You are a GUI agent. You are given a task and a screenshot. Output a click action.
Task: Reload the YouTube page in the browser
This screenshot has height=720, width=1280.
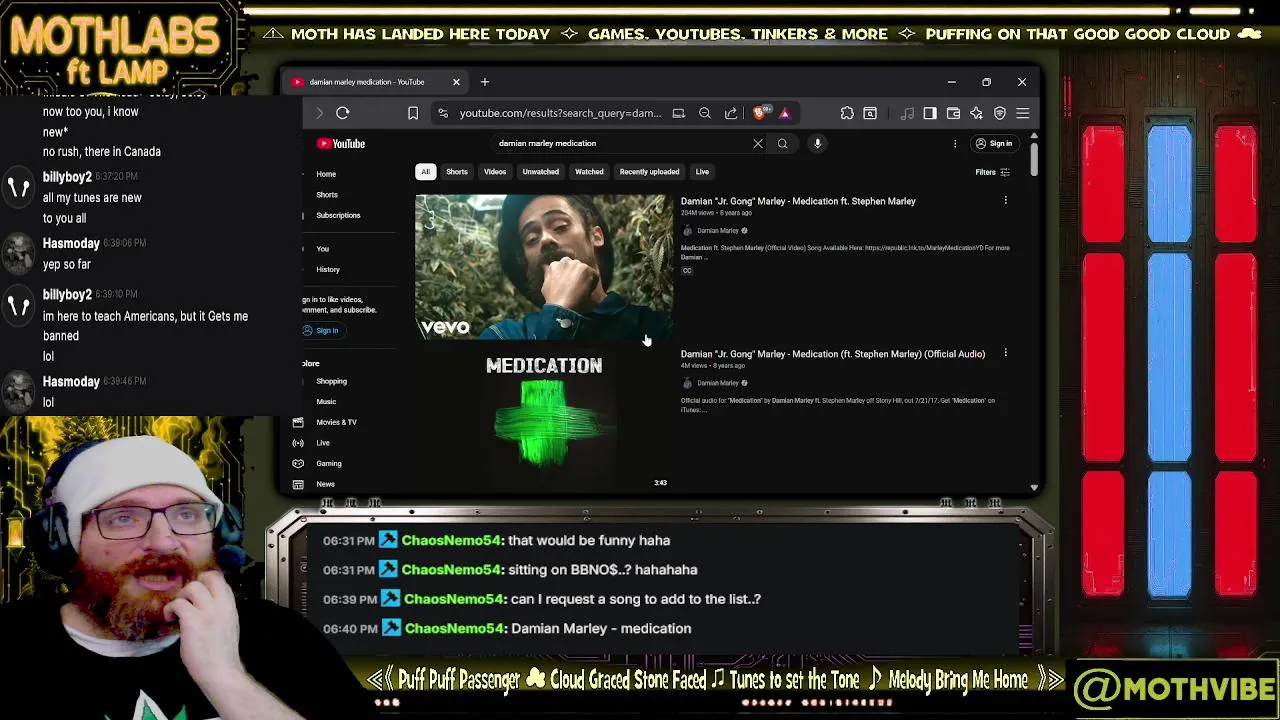[342, 113]
